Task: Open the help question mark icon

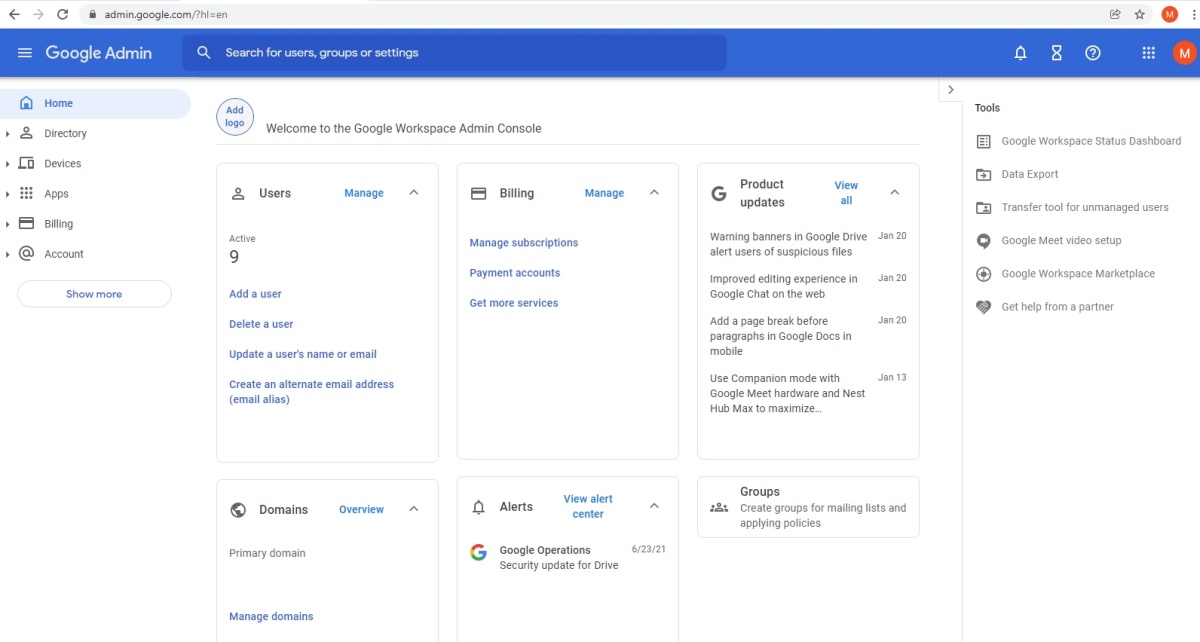Action: tap(1093, 53)
